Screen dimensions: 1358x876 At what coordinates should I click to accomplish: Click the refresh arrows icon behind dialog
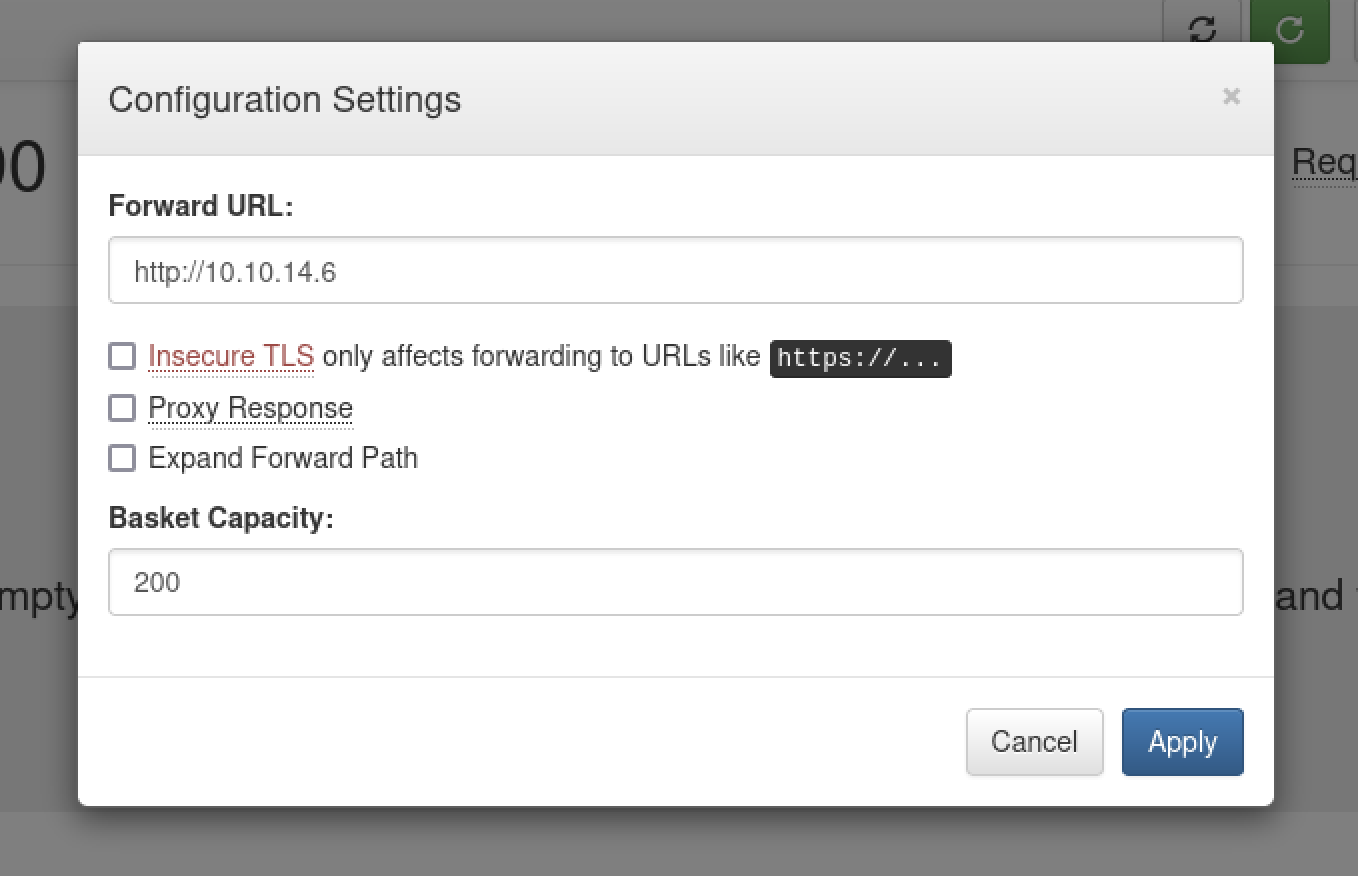[1203, 30]
